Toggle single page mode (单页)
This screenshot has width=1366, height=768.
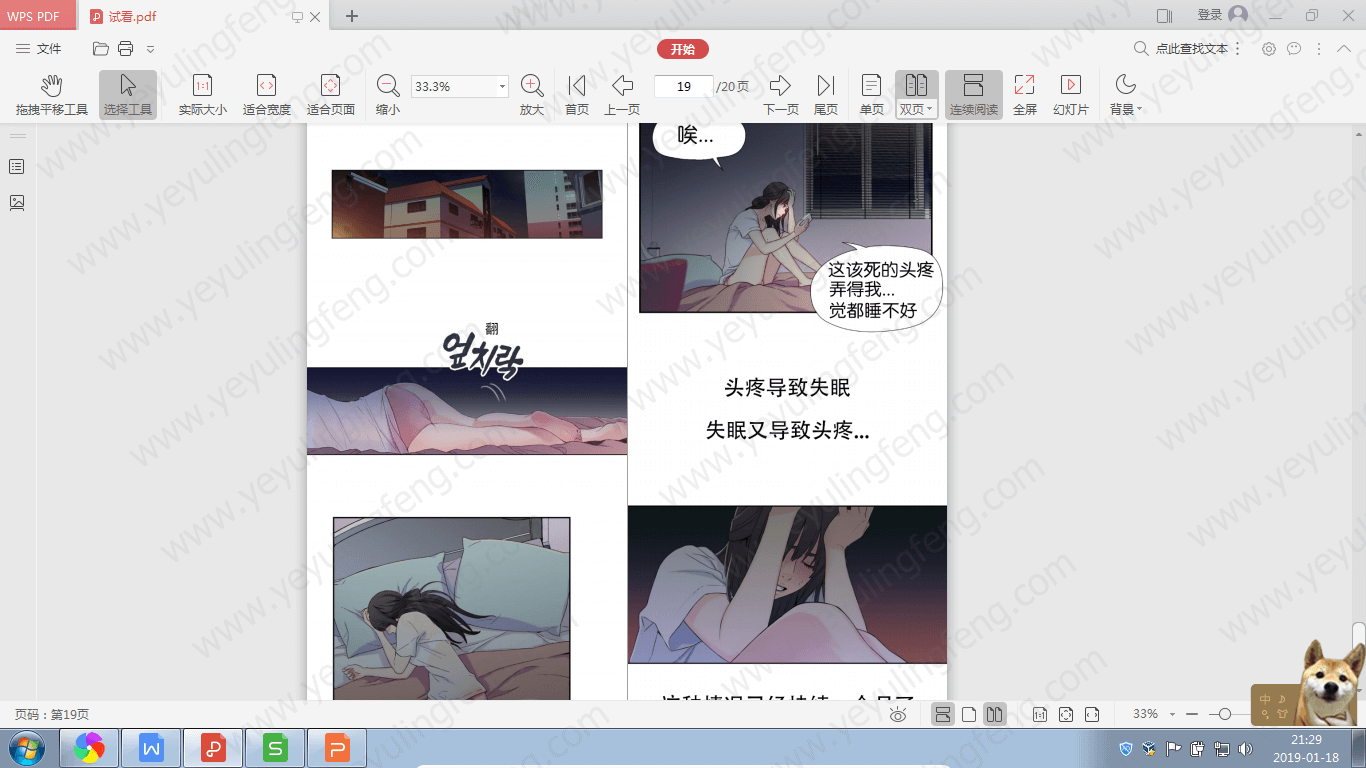tap(872, 95)
